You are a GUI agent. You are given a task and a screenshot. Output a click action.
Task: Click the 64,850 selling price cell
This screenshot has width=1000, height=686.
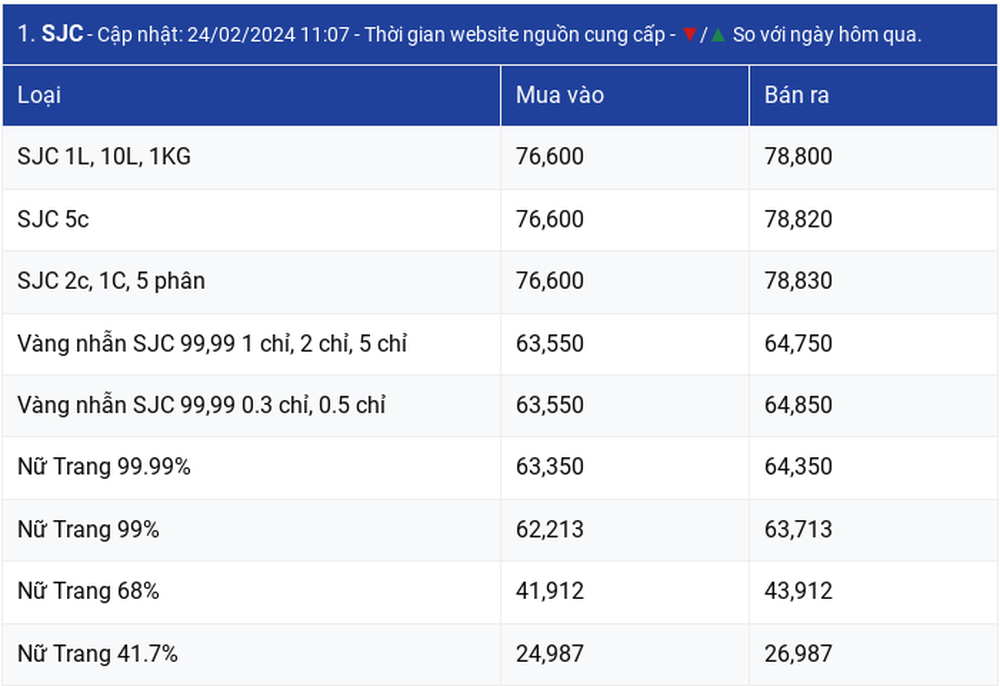pos(874,405)
